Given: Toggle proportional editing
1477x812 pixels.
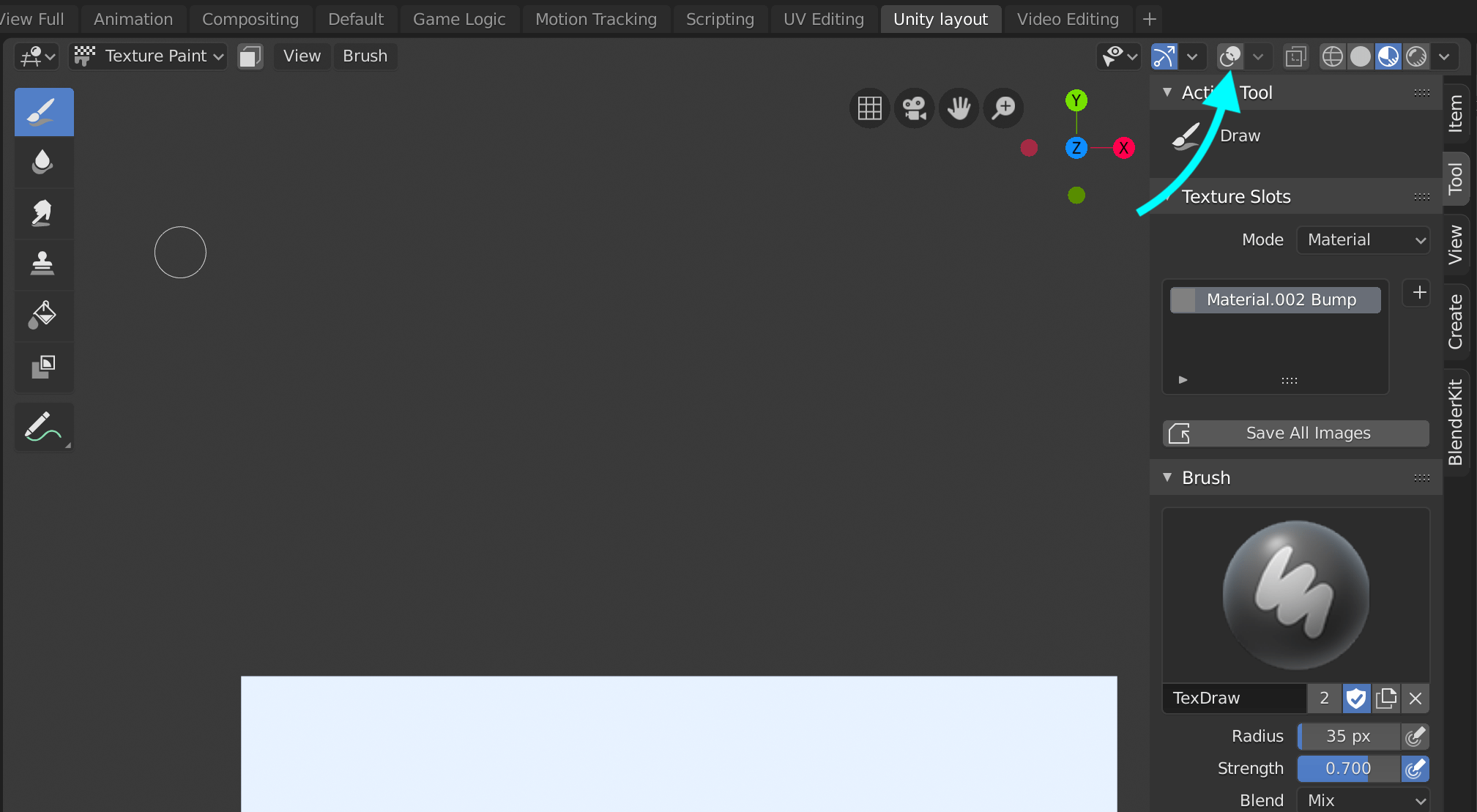Looking at the screenshot, I should pos(1231,56).
